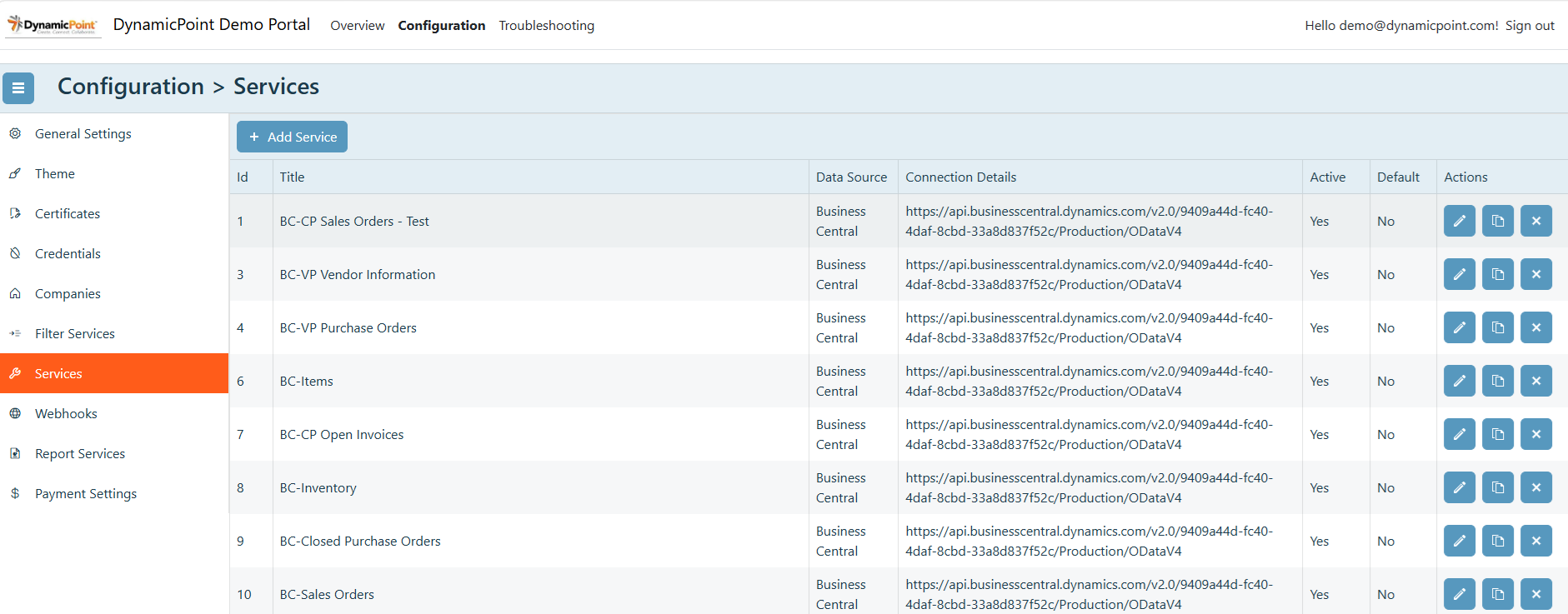The image size is (1568, 614).
Task: Edit the BC-CP Open Invoices service
Action: (1460, 434)
